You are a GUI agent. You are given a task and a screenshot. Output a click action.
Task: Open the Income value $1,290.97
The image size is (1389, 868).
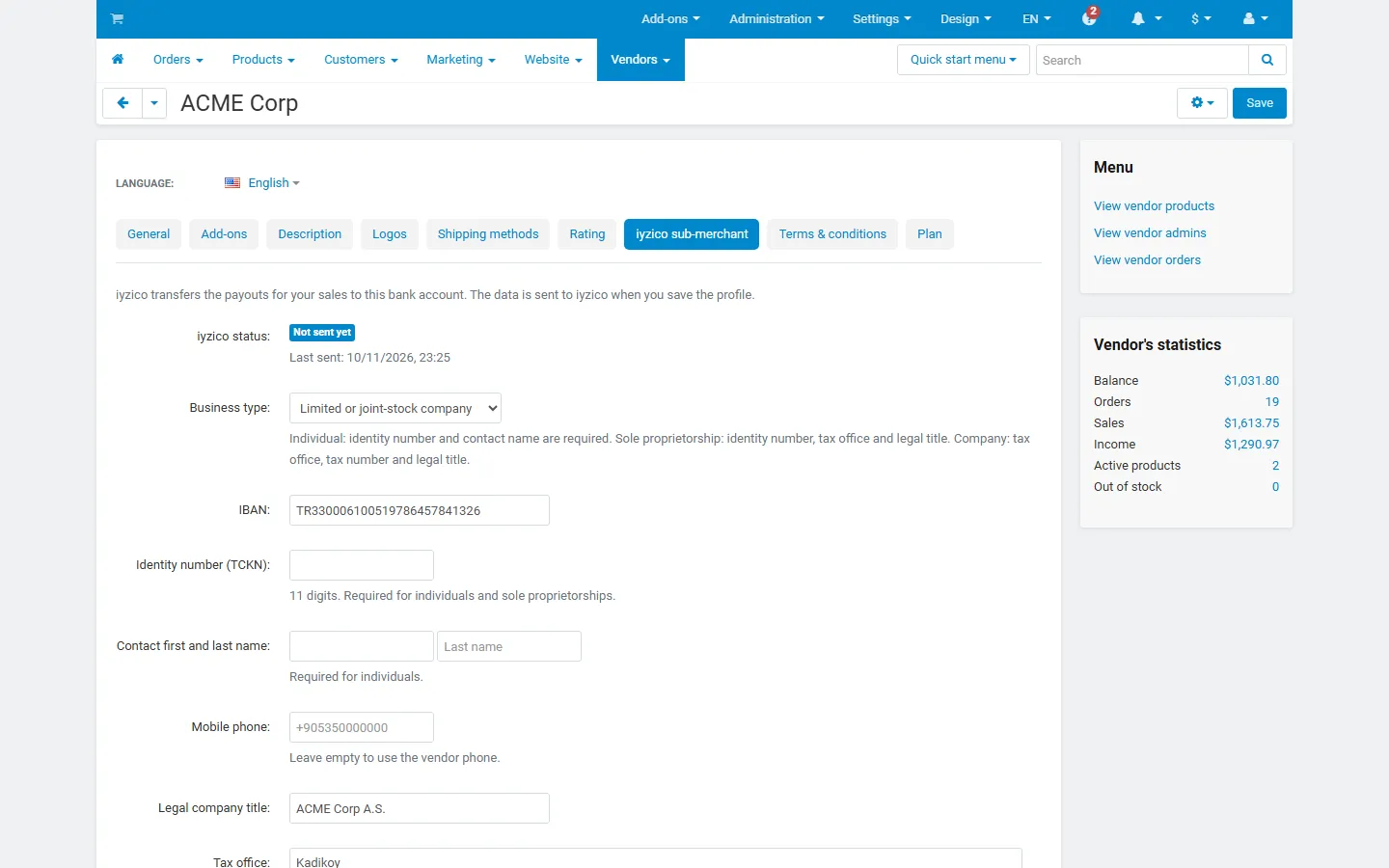pyautogui.click(x=1251, y=445)
